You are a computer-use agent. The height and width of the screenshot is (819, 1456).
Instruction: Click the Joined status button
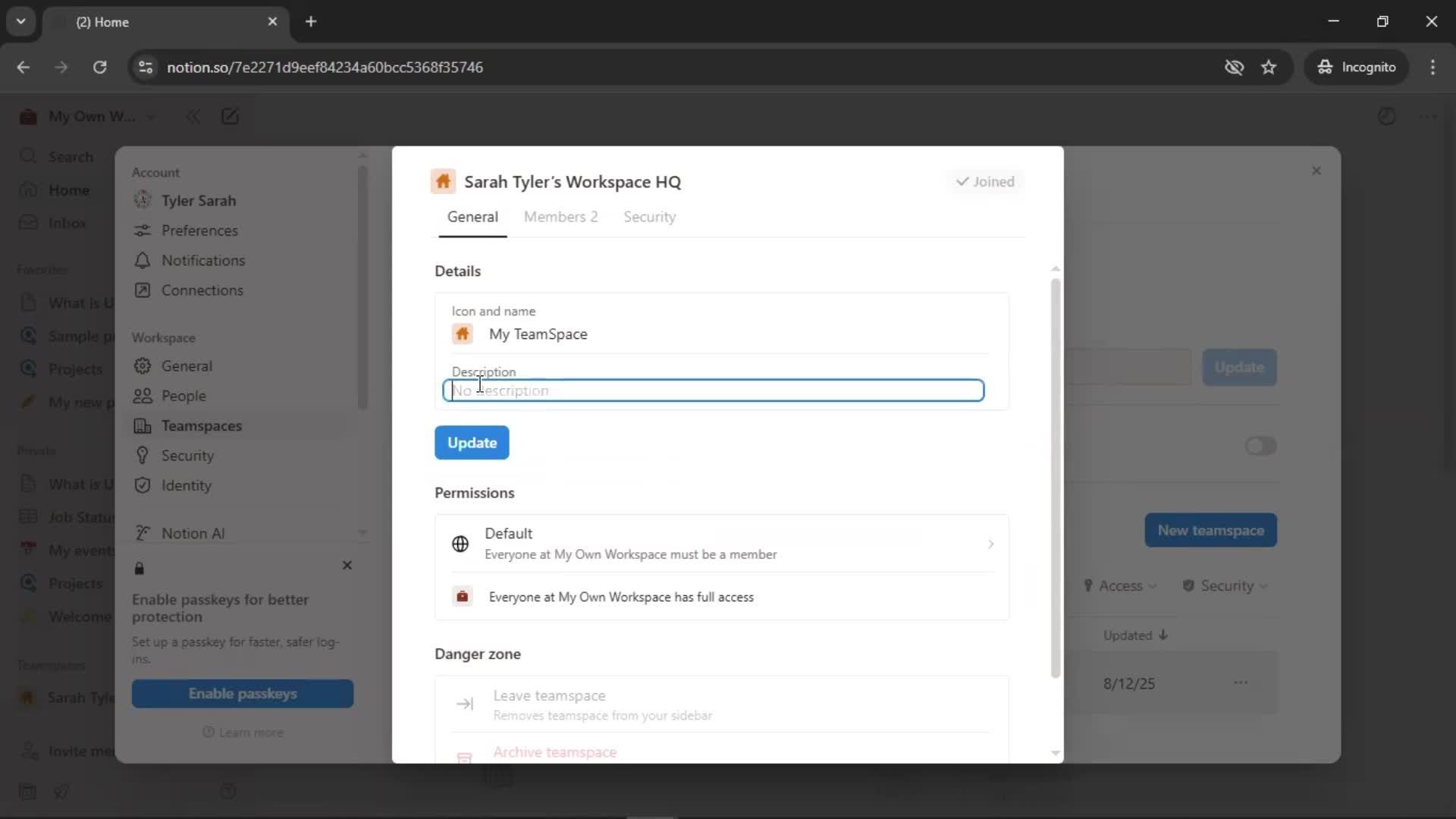coord(985,181)
